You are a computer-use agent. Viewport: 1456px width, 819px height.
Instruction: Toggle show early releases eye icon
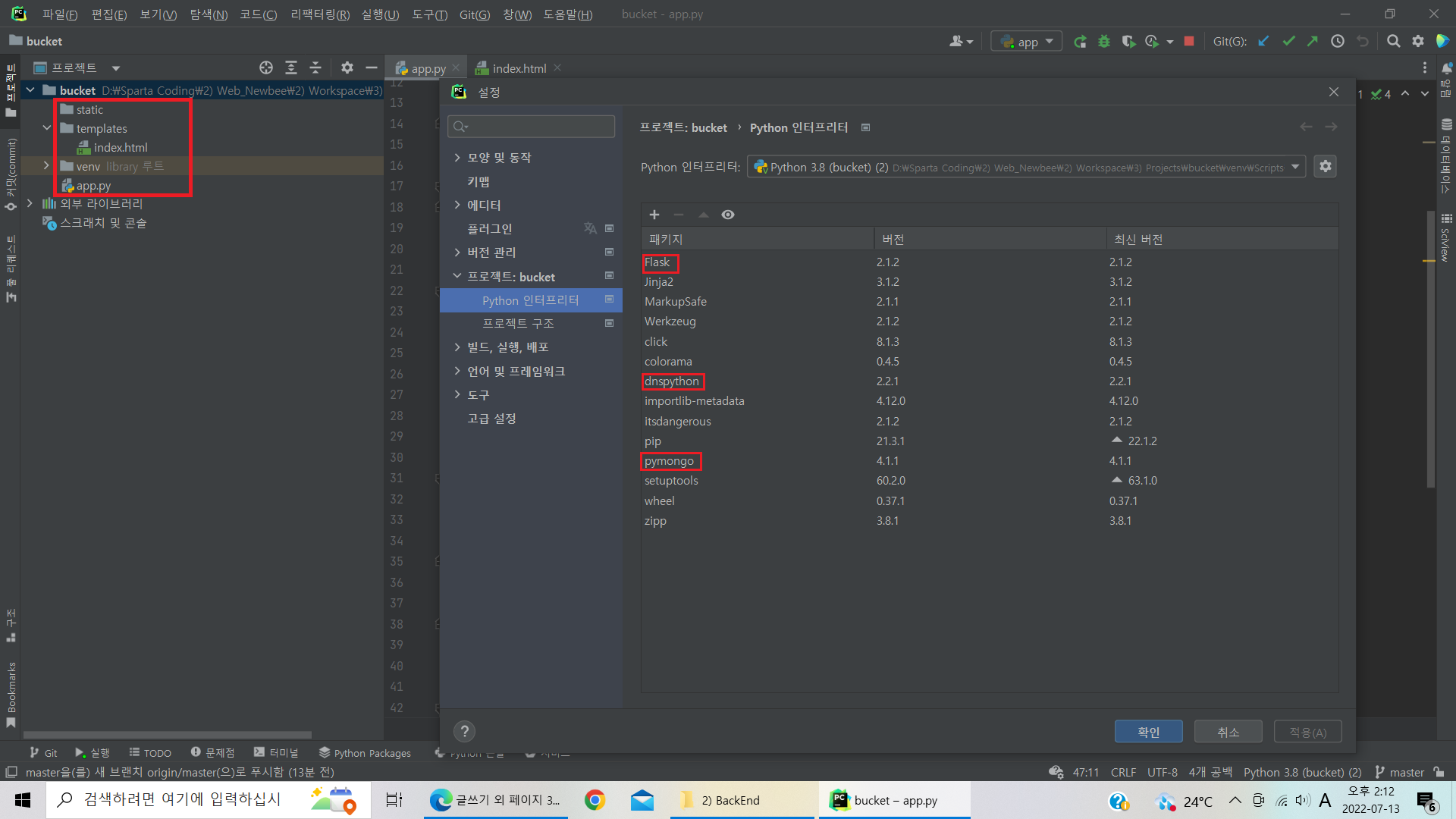728,215
